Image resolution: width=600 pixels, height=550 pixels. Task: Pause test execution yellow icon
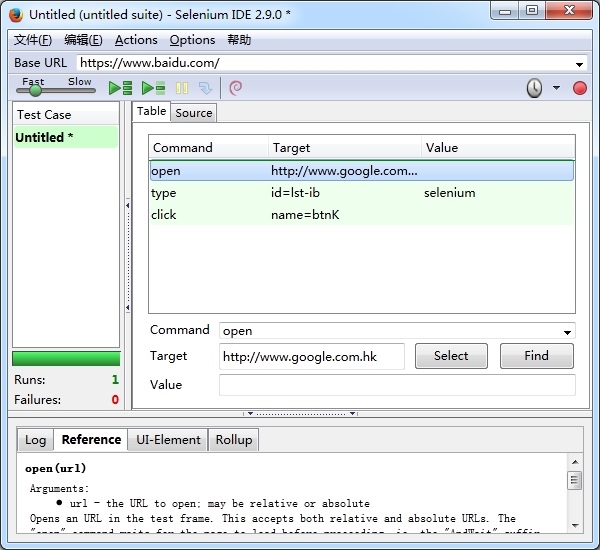pos(182,88)
